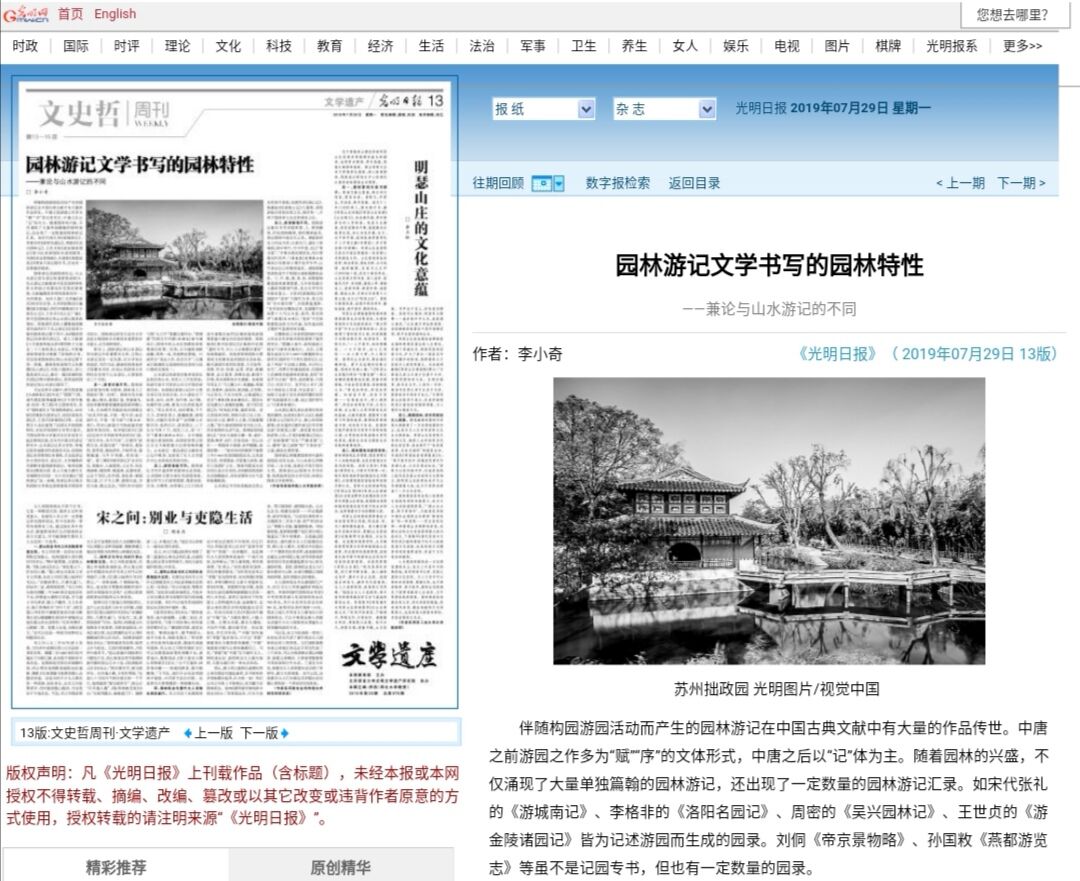The image size is (1080, 881).
Task: Open 《光明日报》 source link under title
Action: pyautogui.click(x=838, y=354)
